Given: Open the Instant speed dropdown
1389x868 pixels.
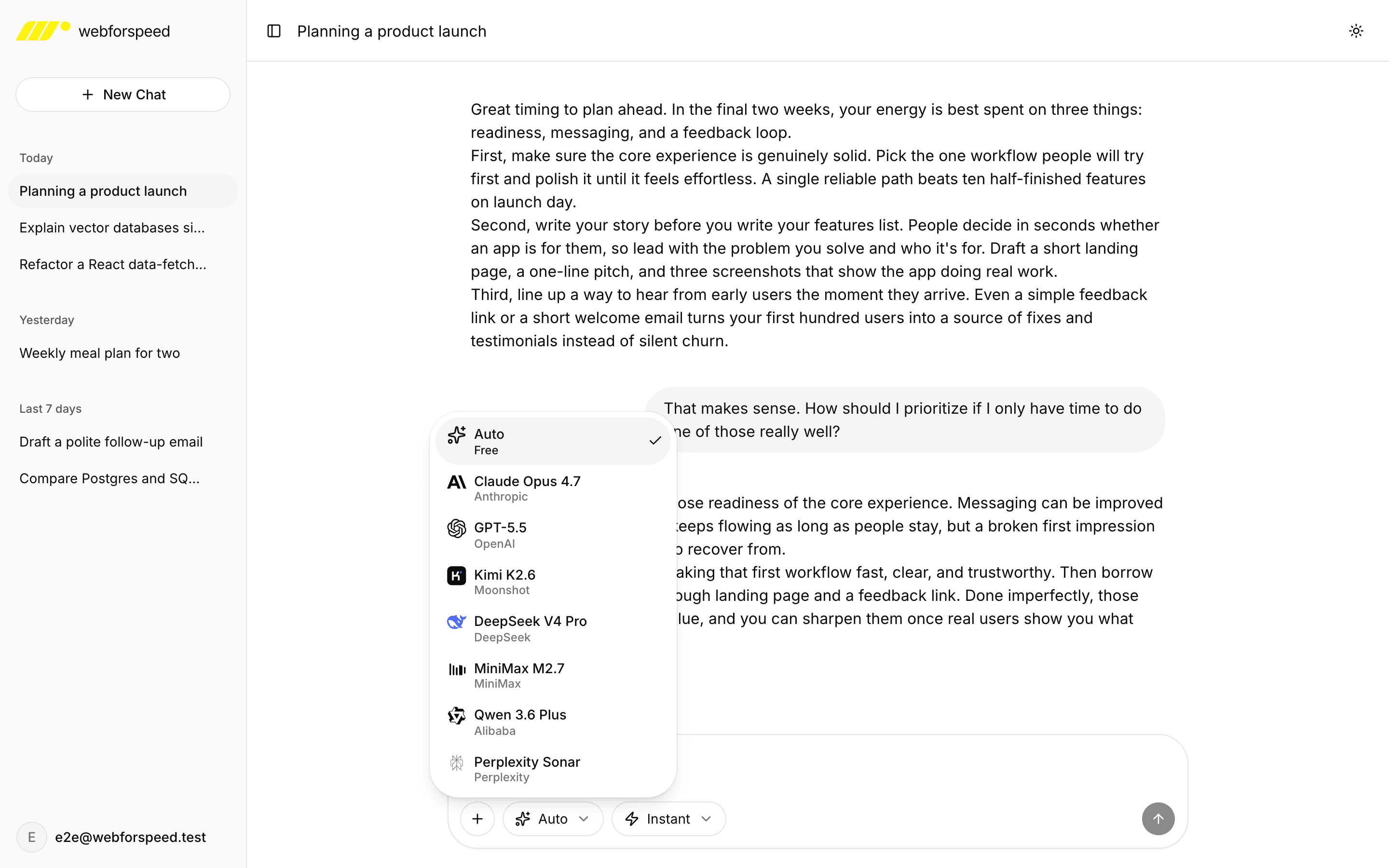Looking at the screenshot, I should click(668, 818).
